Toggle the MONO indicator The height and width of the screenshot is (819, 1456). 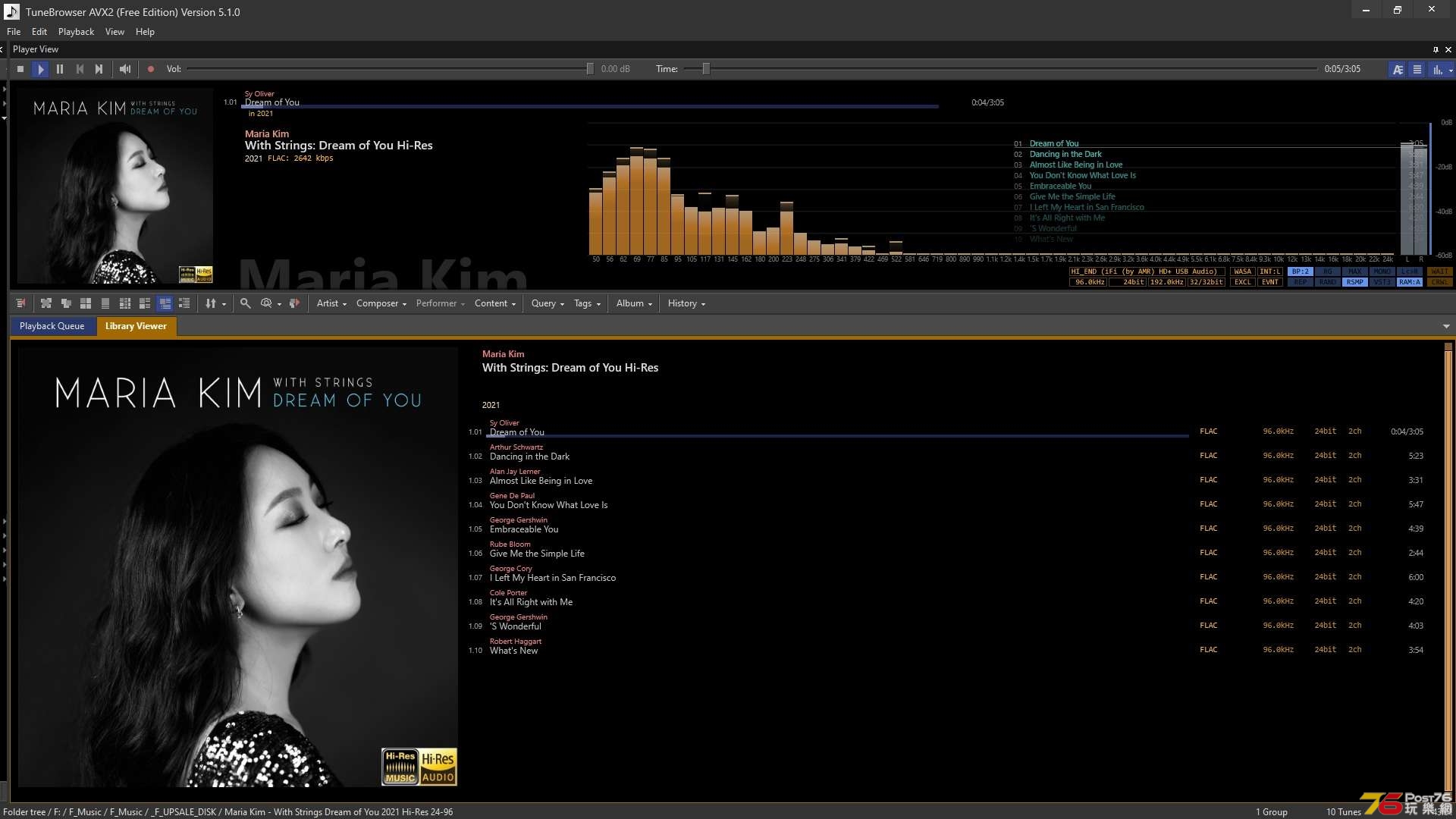1382,271
